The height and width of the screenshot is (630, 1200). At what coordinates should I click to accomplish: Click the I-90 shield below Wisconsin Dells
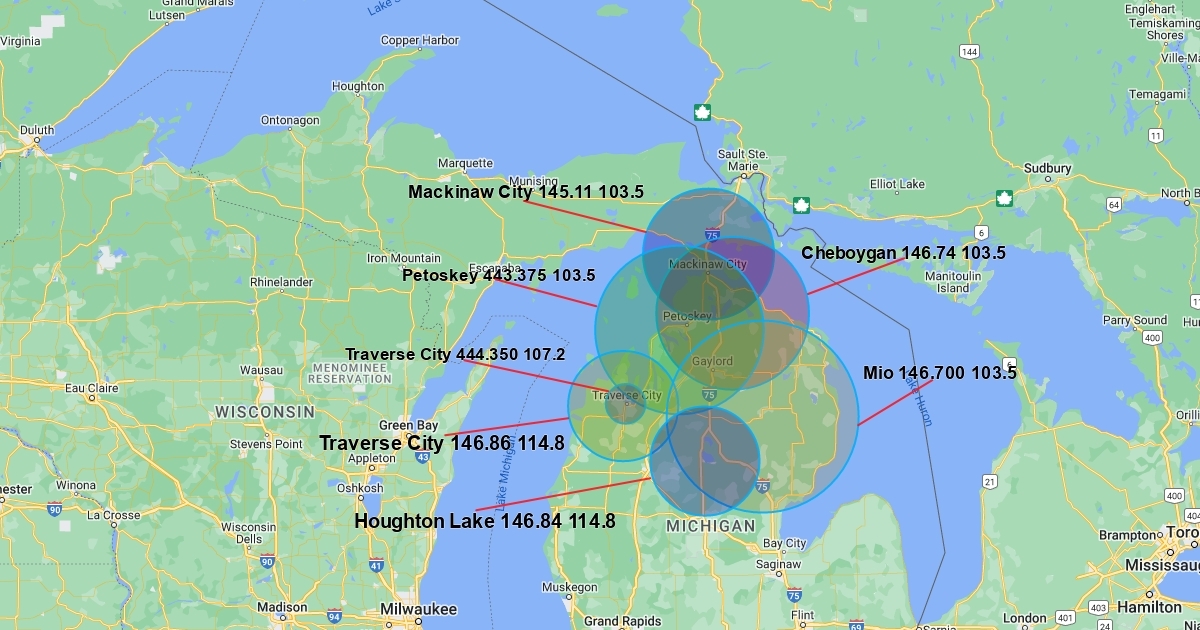(x=267, y=561)
